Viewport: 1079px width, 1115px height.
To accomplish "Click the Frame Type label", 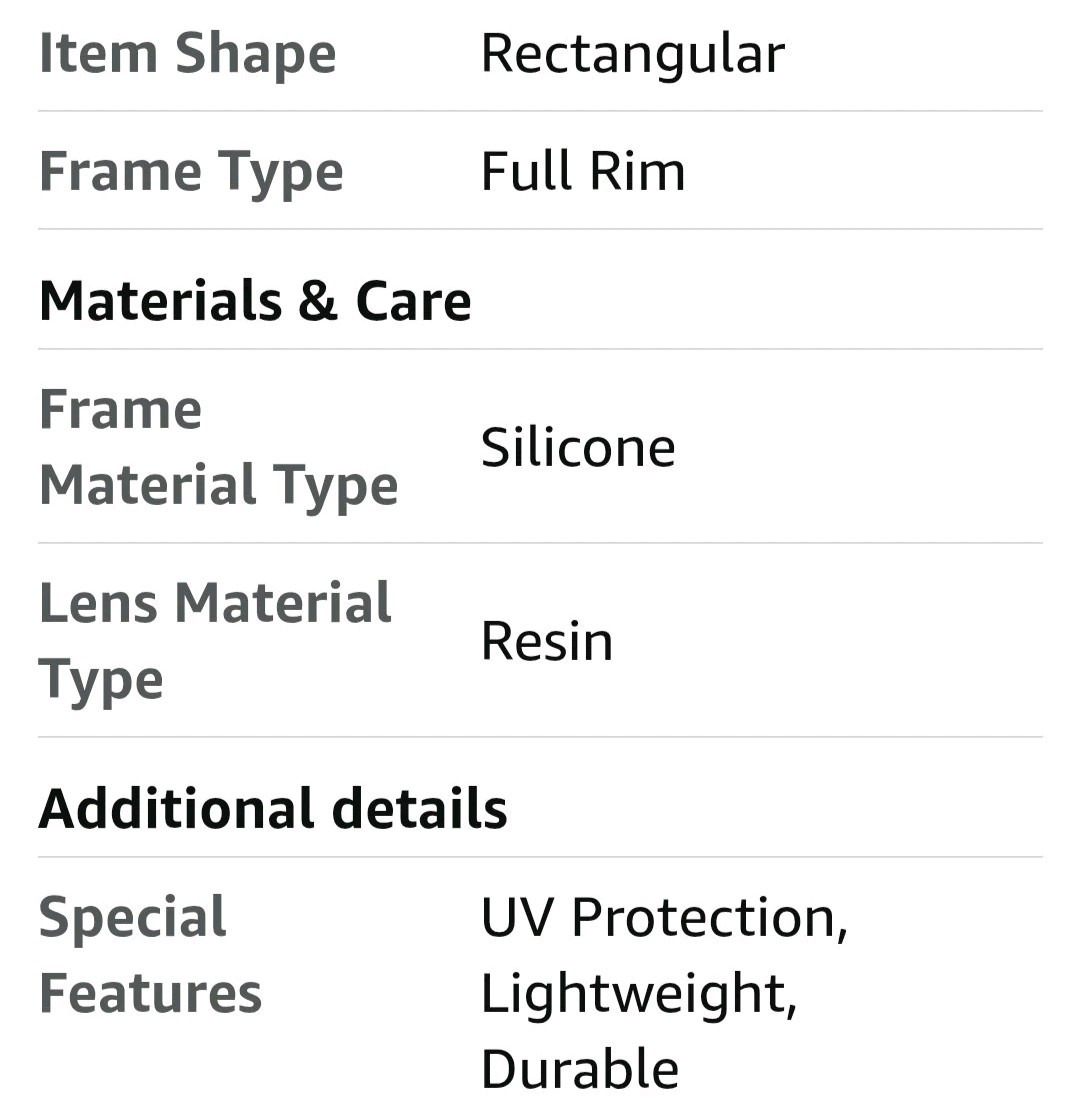I will (191, 171).
